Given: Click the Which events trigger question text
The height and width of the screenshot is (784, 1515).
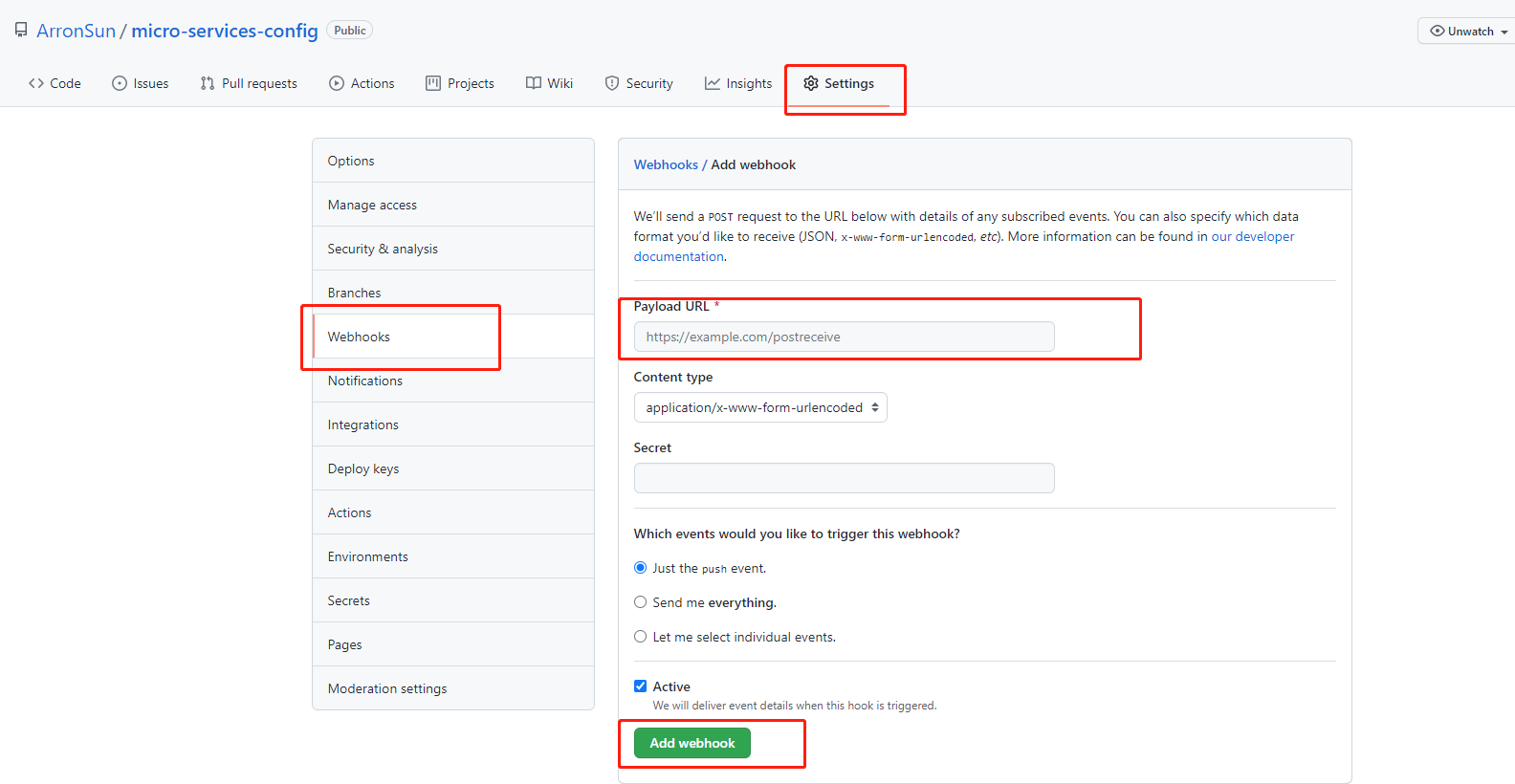Looking at the screenshot, I should pyautogui.click(x=797, y=534).
